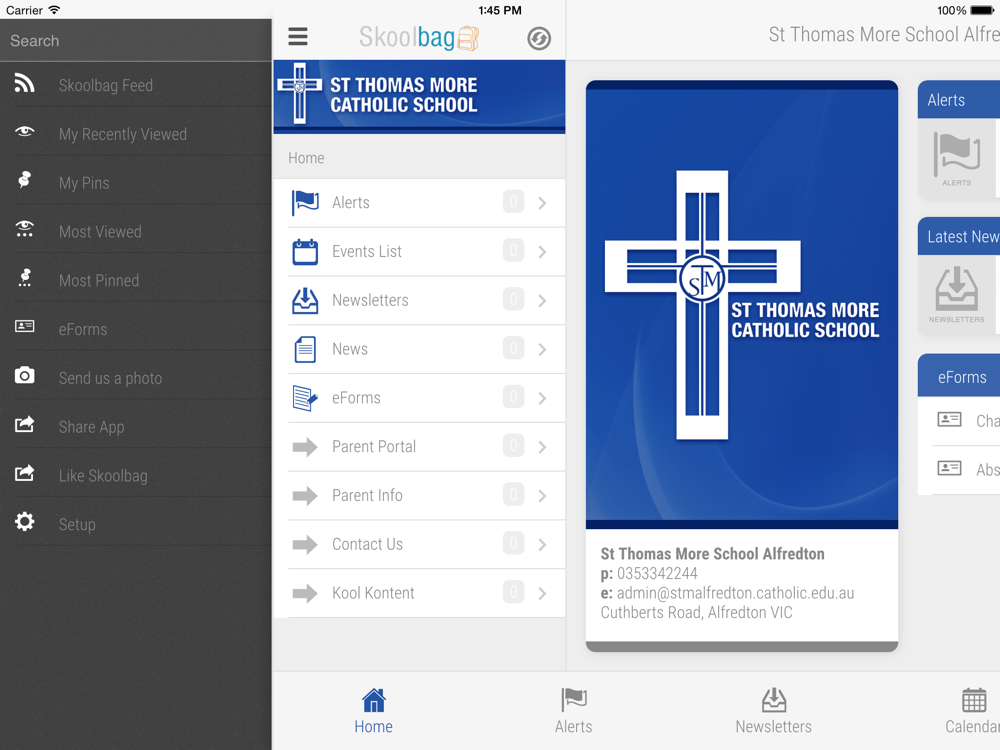Viewport: 1000px width, 750px height.
Task: Tap My Recently Viewed eye icon
Action: click(24, 131)
